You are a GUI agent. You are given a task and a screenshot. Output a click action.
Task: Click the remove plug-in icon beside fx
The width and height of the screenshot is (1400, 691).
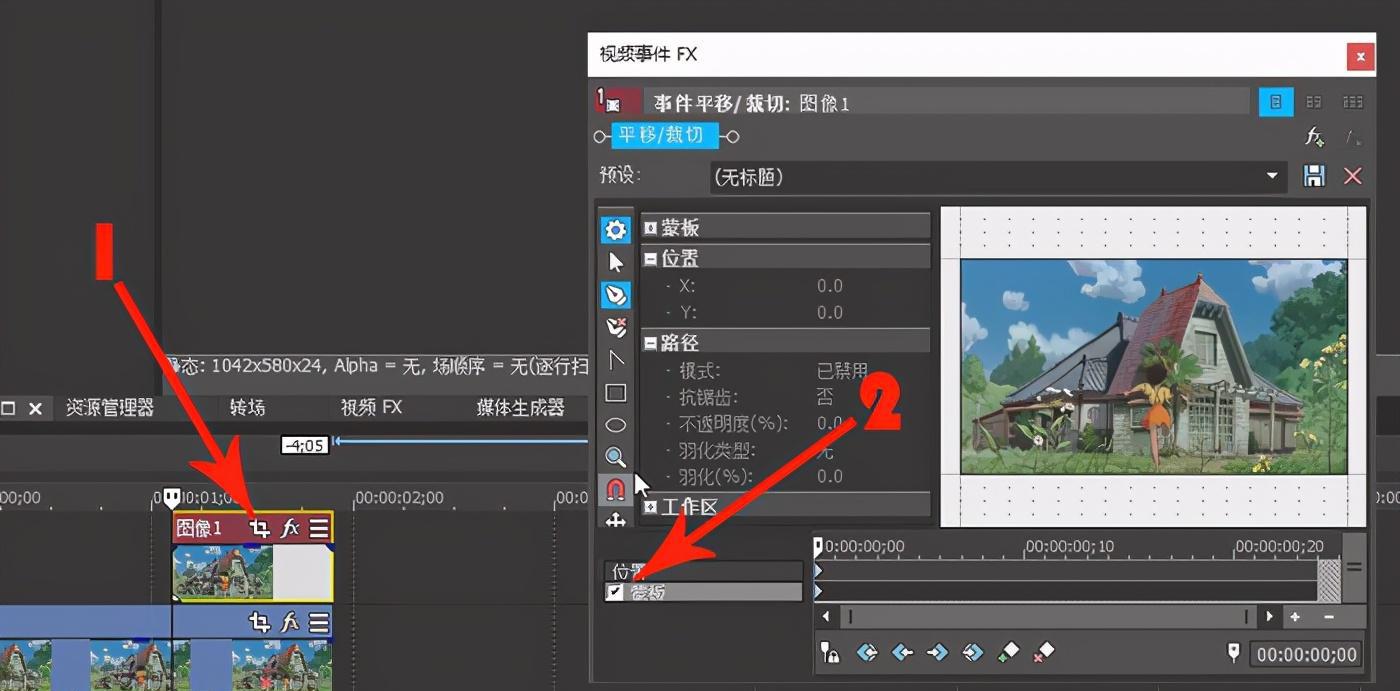1353,137
